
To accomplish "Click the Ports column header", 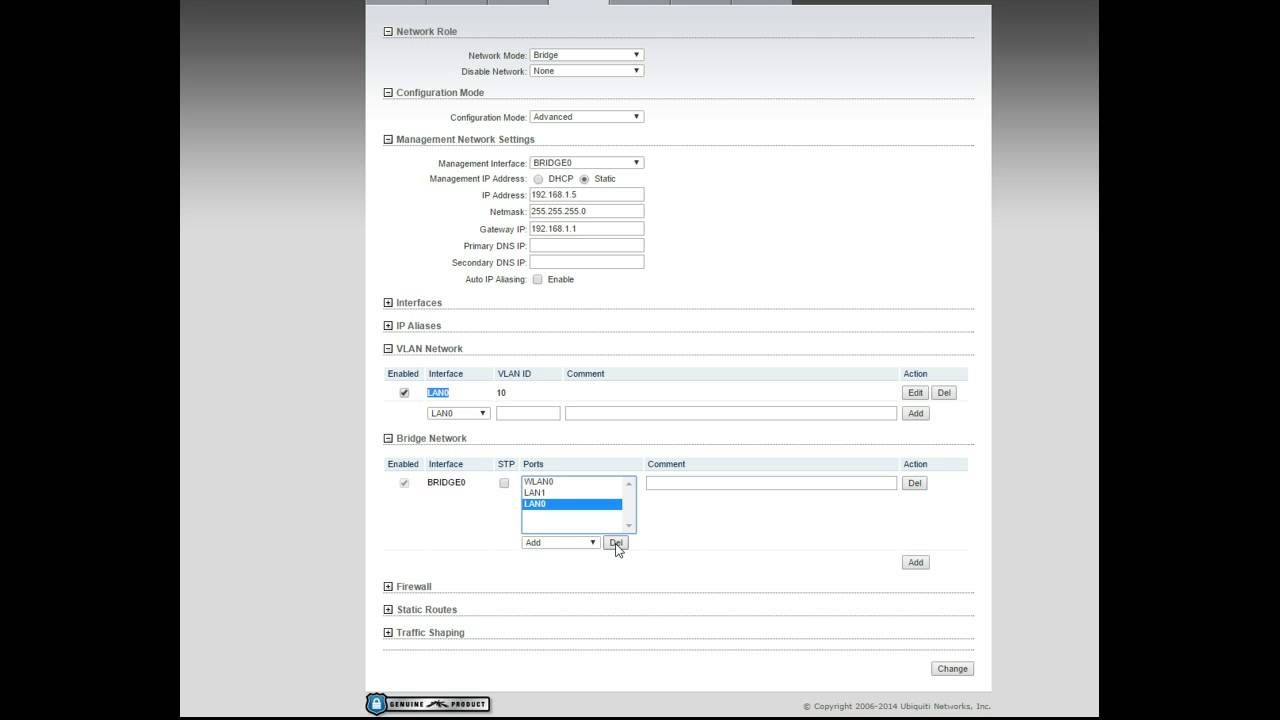I will (x=533, y=465).
